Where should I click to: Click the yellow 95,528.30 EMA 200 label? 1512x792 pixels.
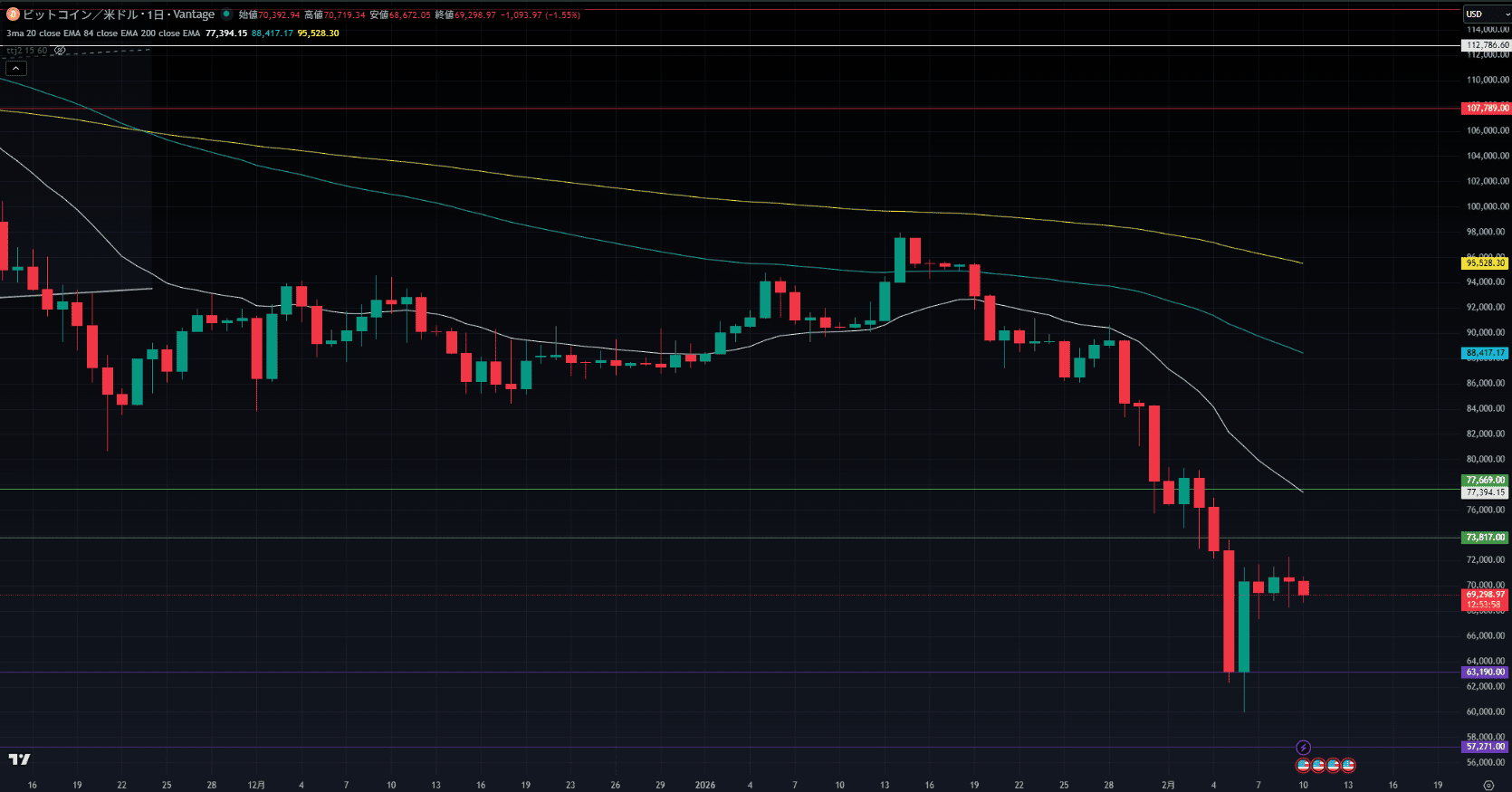(1485, 263)
